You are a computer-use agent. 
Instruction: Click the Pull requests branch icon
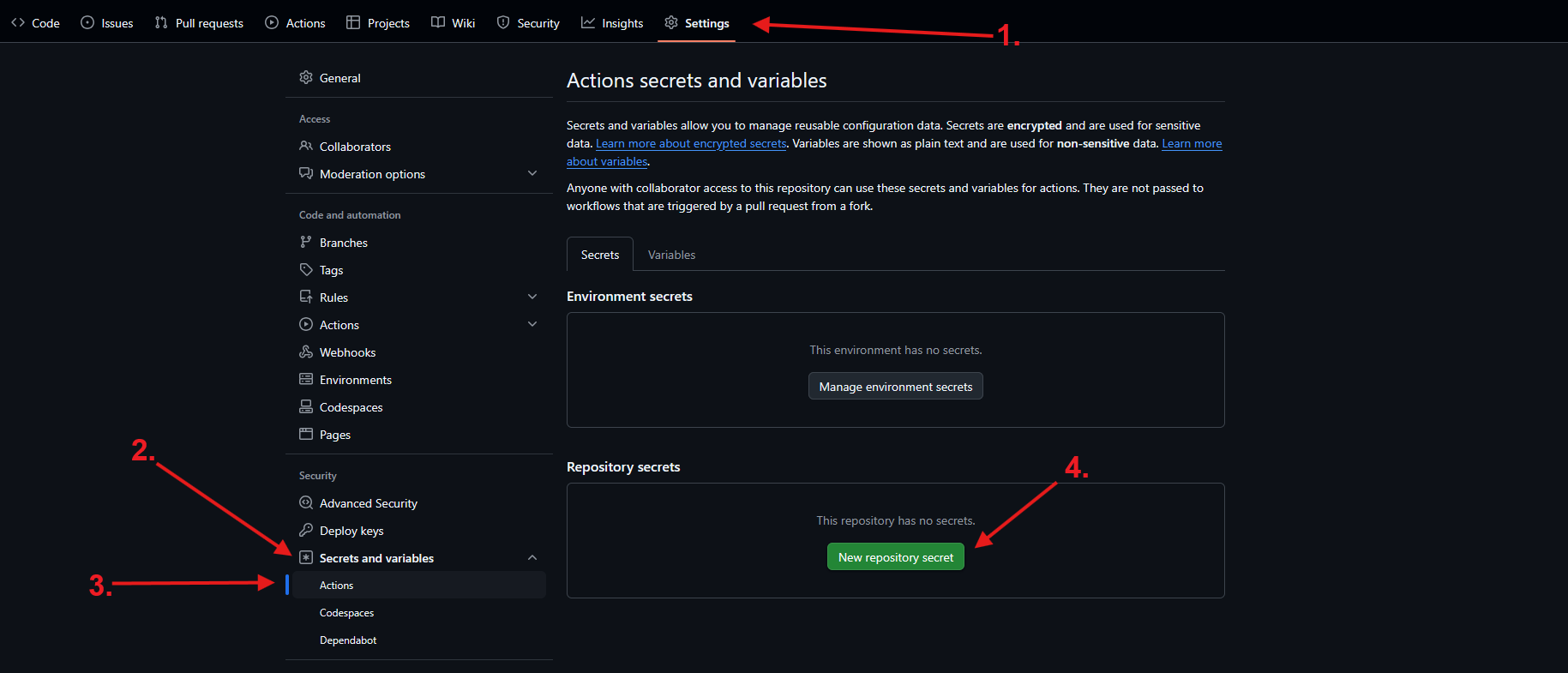click(161, 22)
